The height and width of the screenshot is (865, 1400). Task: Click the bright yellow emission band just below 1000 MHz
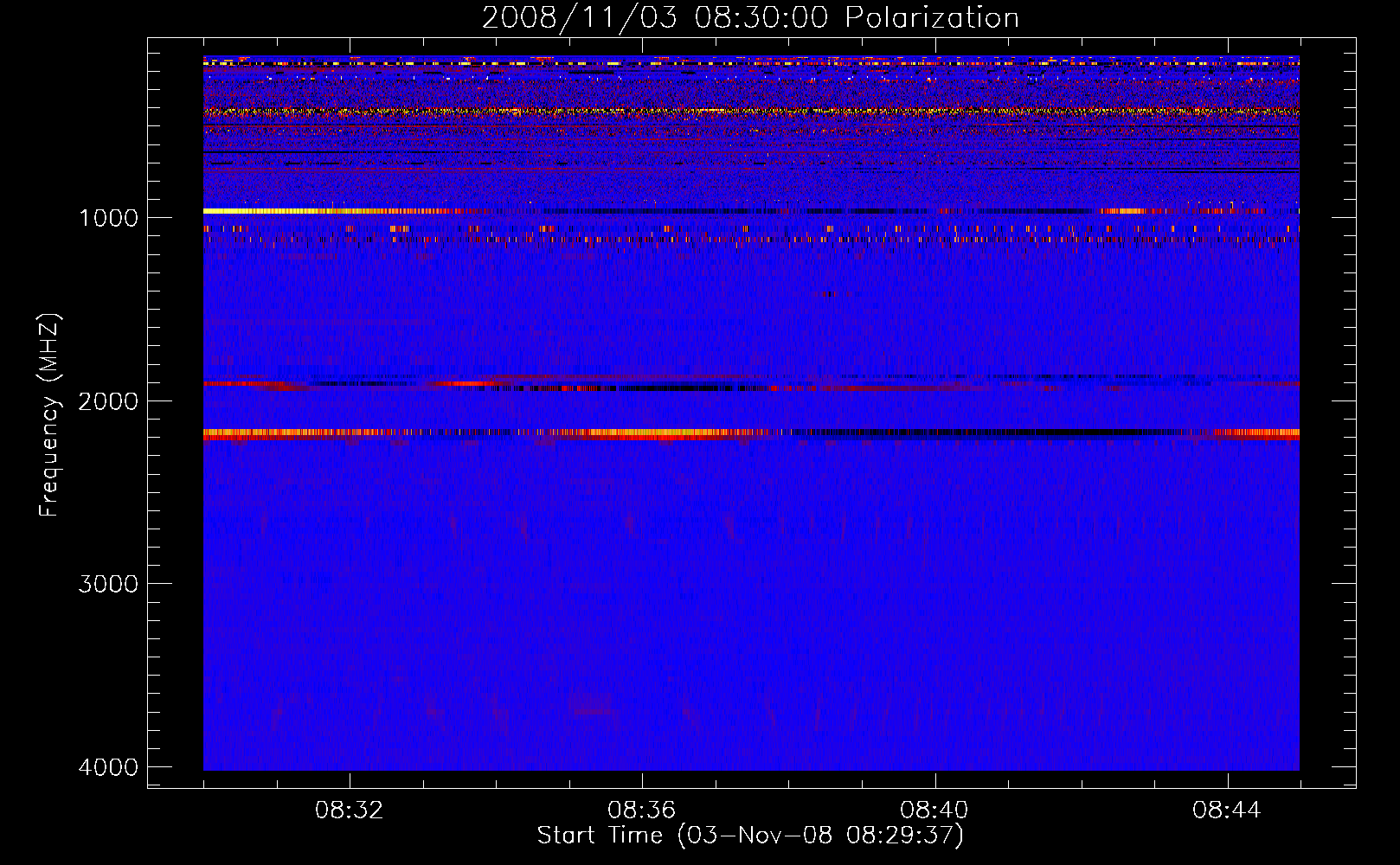pos(337,210)
